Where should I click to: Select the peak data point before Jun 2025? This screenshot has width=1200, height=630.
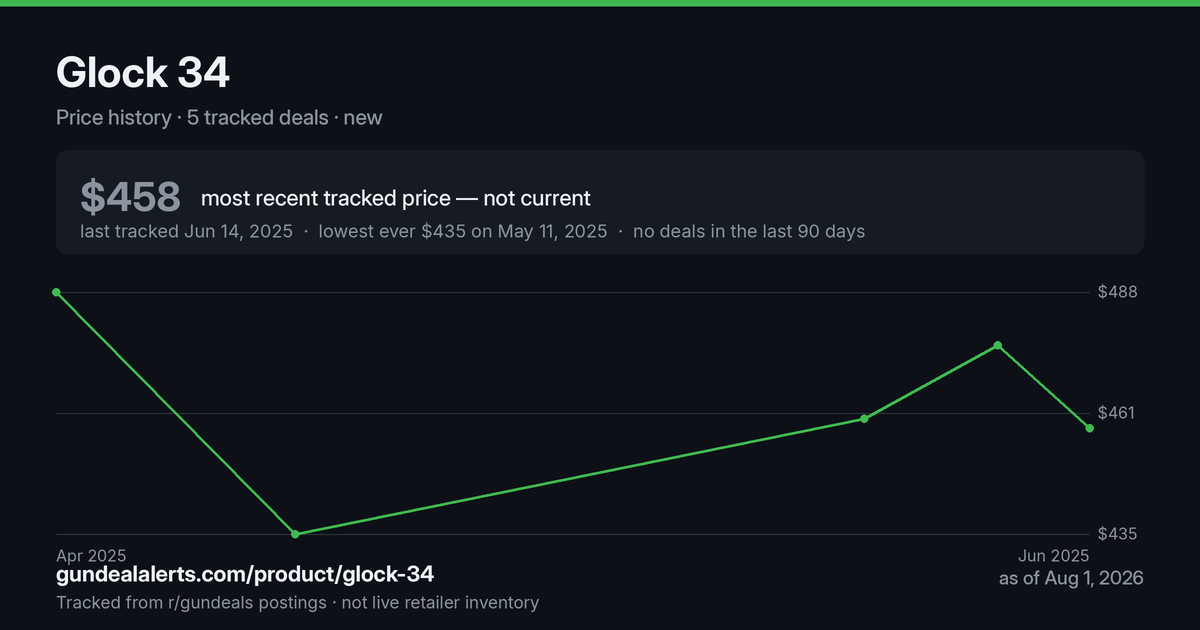pos(998,346)
